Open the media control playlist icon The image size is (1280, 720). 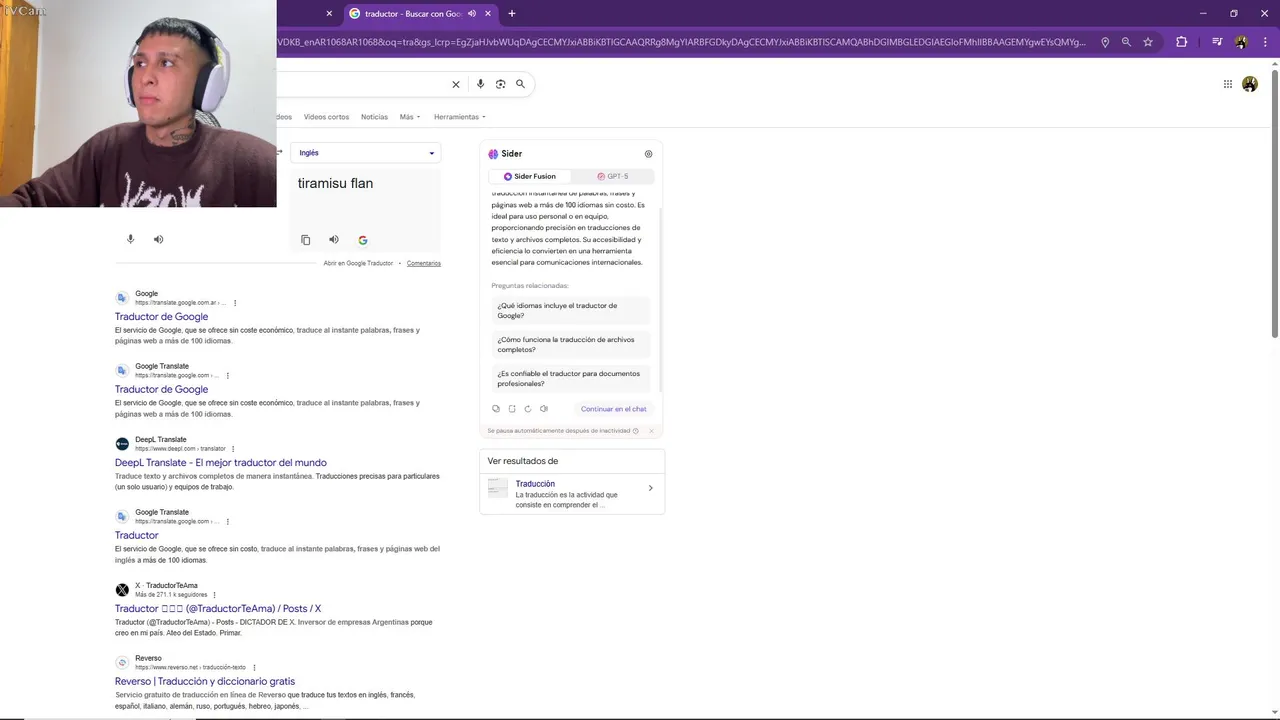point(1217,42)
